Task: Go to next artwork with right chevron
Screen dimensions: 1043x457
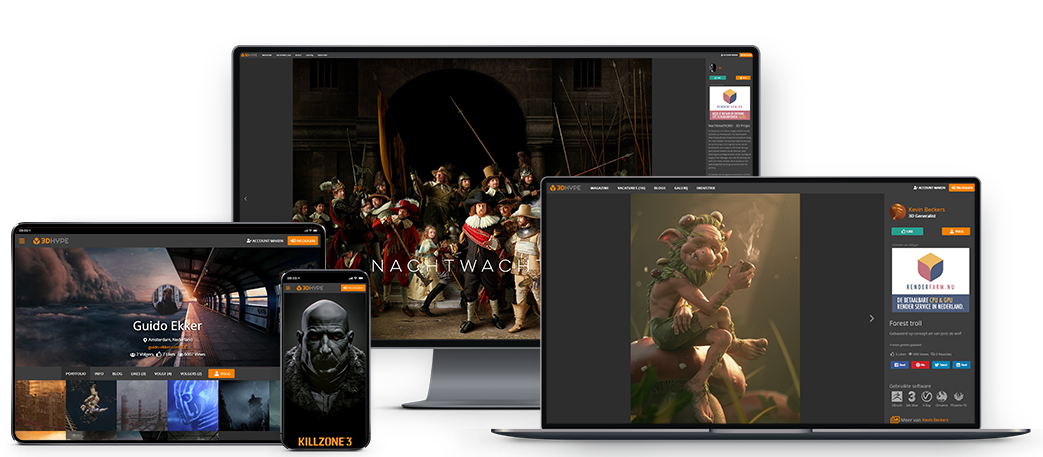Action: 872,319
